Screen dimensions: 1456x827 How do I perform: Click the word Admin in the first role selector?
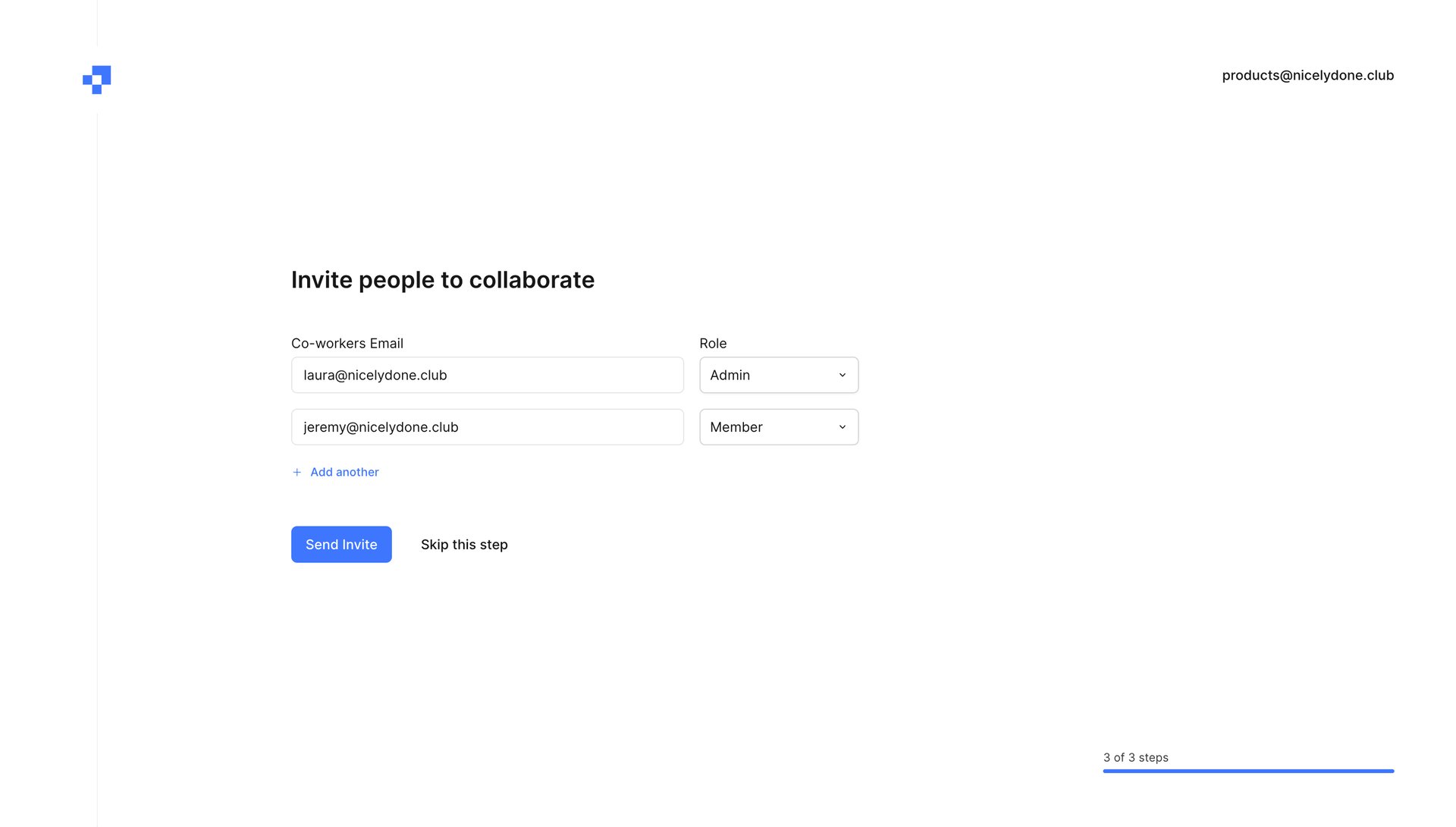coord(730,375)
